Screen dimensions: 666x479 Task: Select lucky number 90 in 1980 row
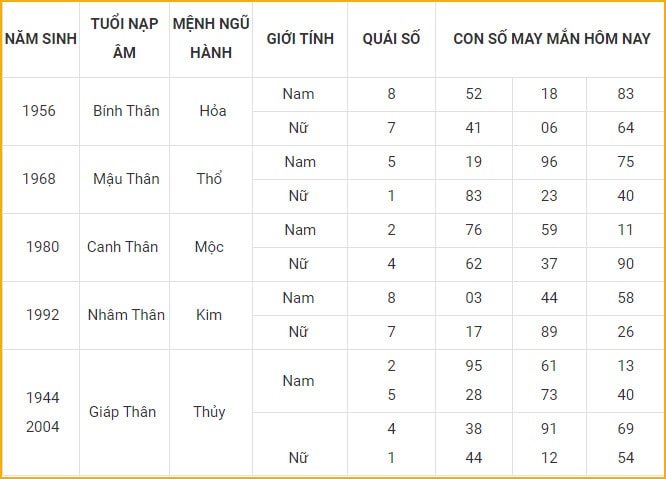[626, 264]
